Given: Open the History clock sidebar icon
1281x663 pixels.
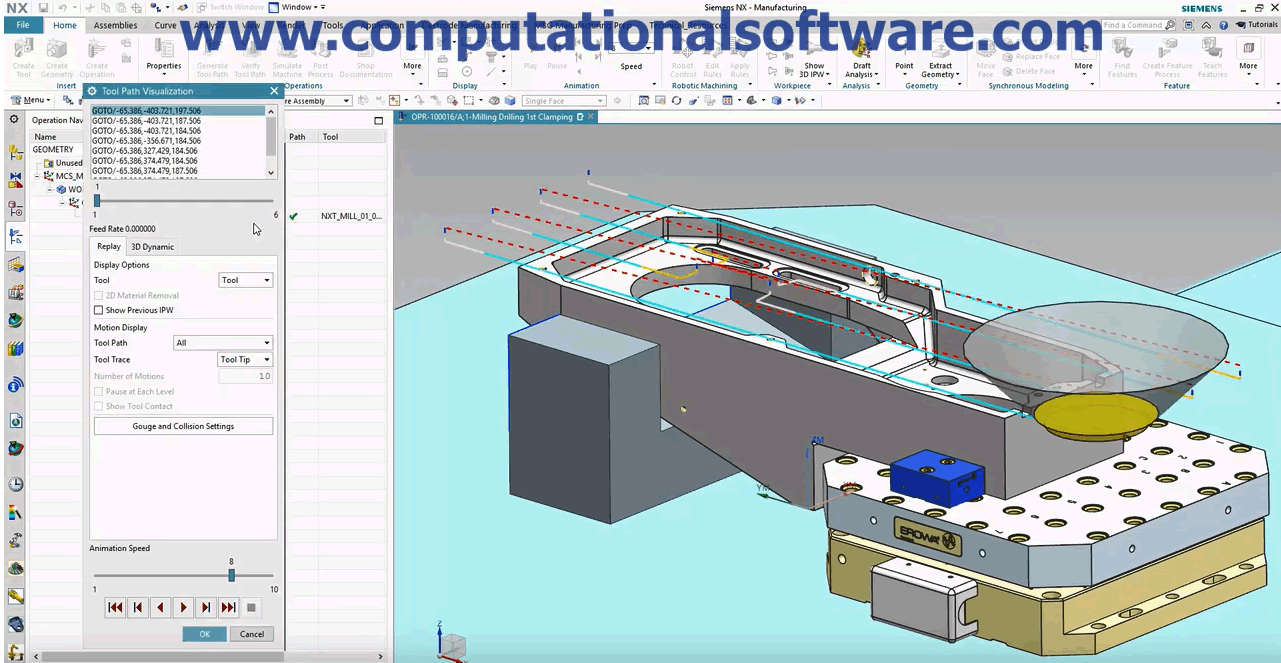Looking at the screenshot, I should (x=15, y=484).
